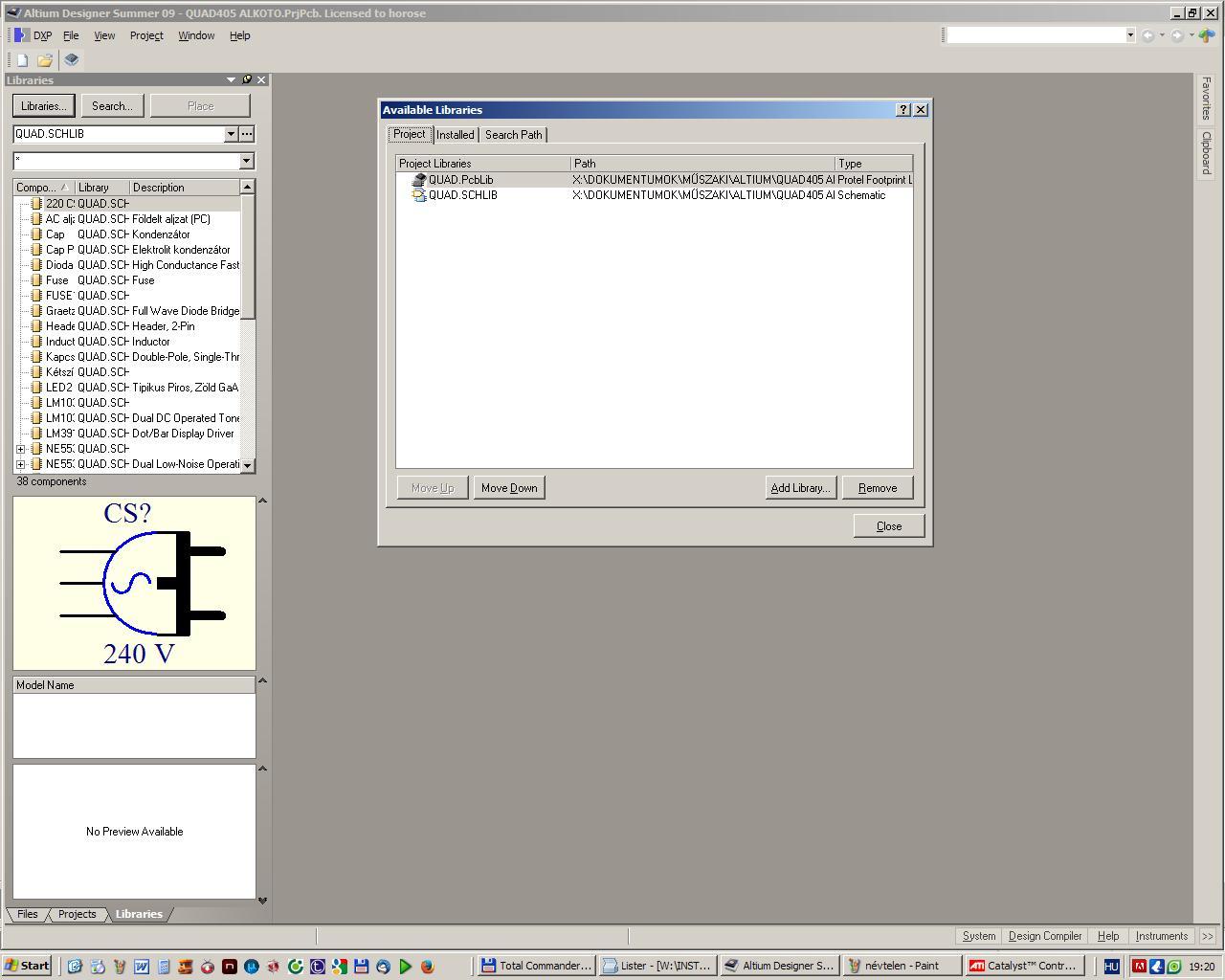The width and height of the screenshot is (1225, 980).
Task: Expand the Dual Low-Noise NE55 tree node
Action: click(x=20, y=464)
